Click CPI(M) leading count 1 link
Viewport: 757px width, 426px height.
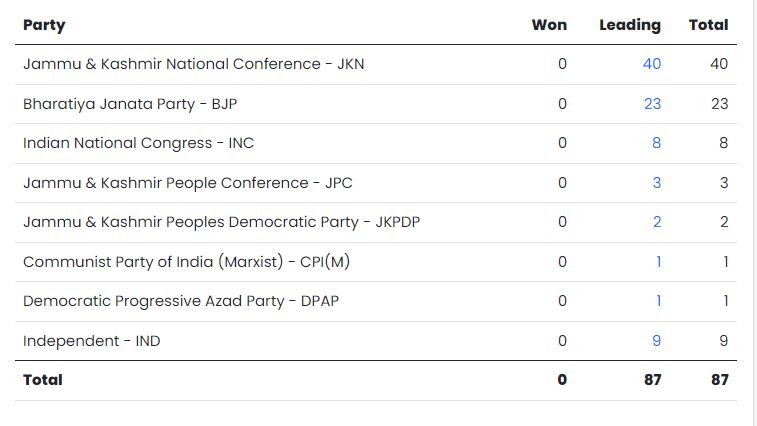pos(658,262)
